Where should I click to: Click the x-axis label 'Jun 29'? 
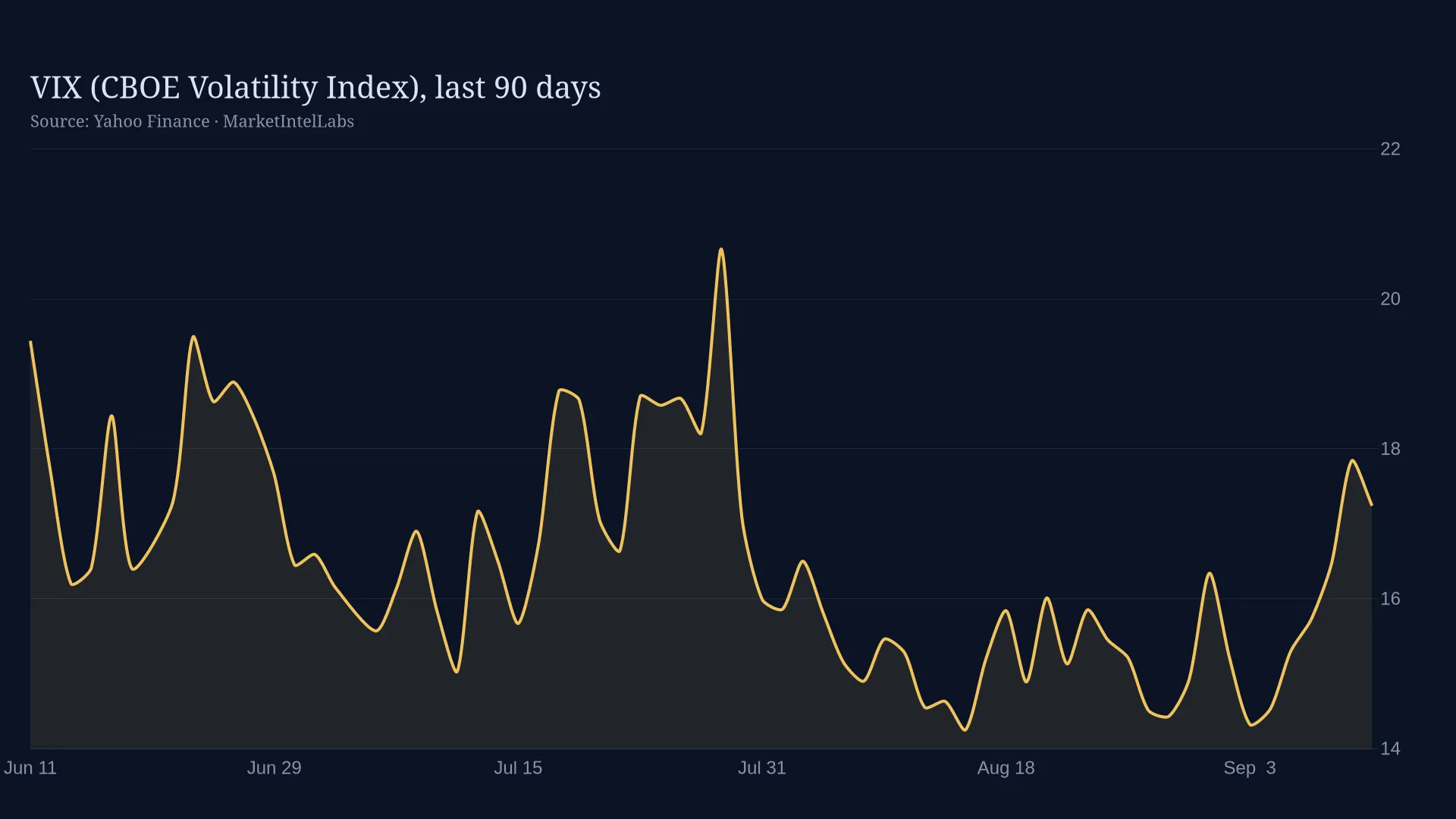[x=275, y=767]
